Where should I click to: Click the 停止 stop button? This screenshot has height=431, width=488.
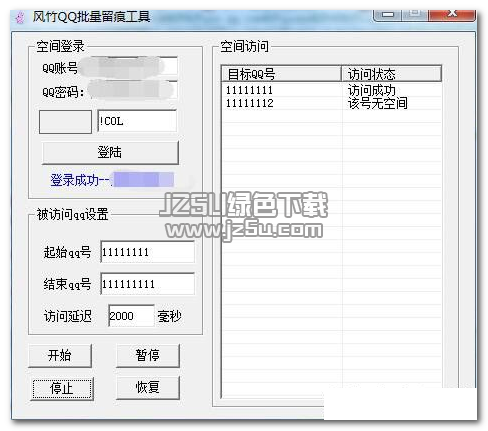(62, 389)
